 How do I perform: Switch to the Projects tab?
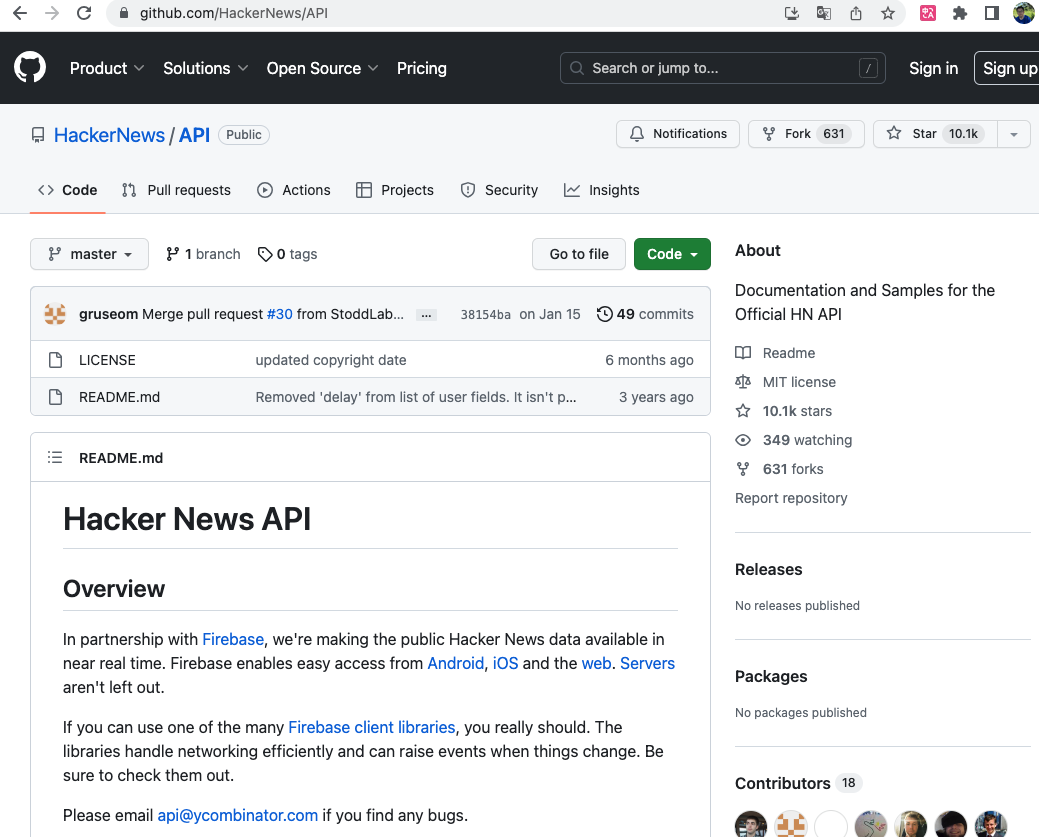[395, 190]
